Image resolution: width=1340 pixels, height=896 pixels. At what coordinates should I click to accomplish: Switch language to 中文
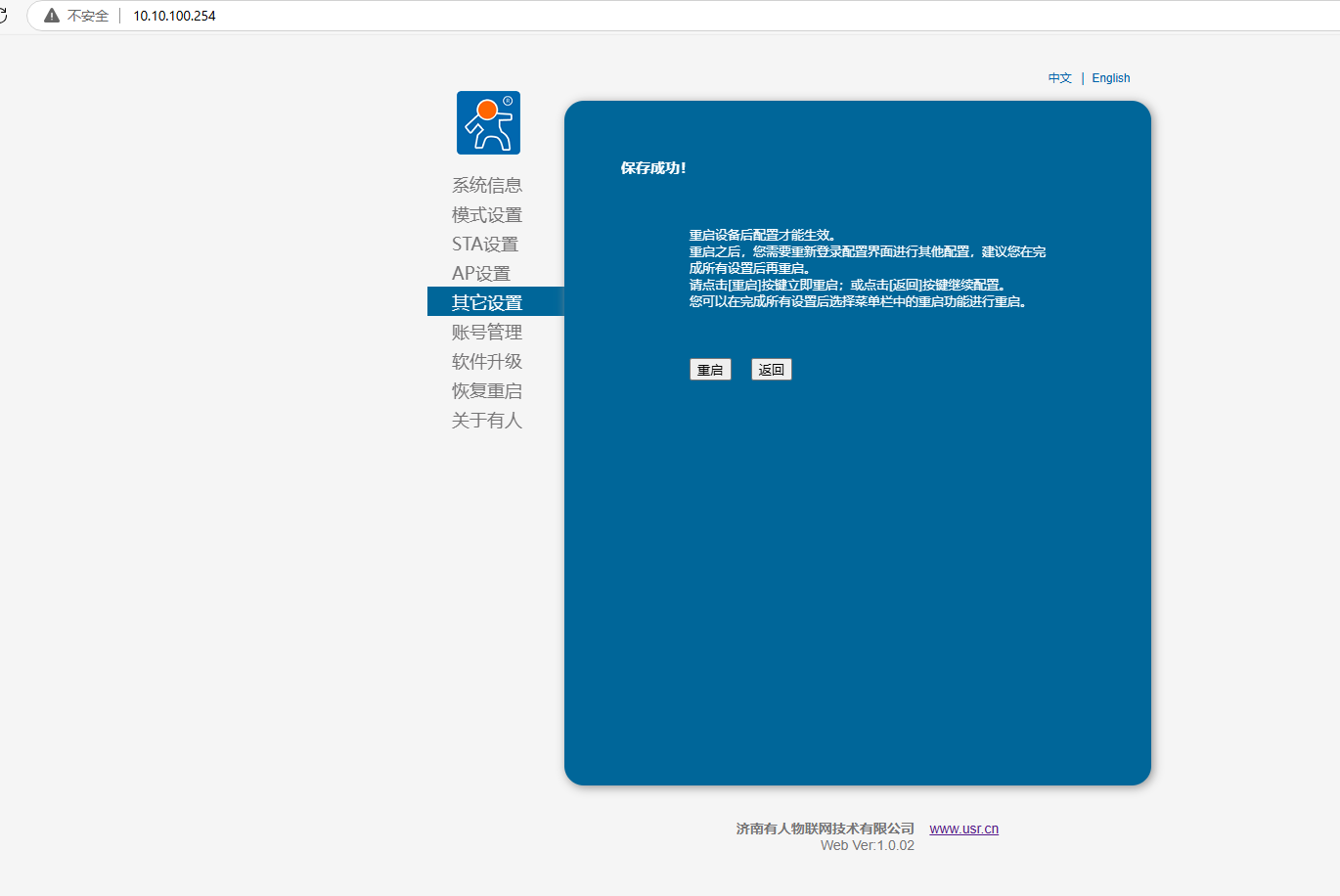[1059, 78]
